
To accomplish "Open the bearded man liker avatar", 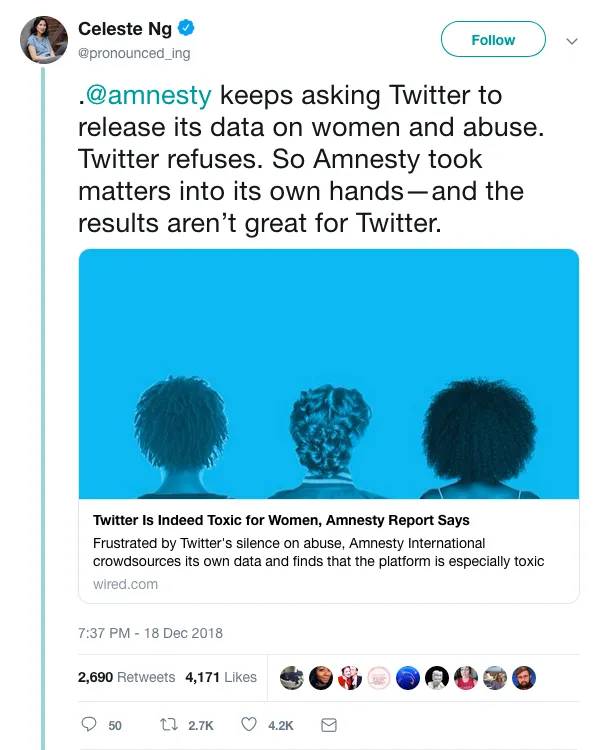I will point(524,678).
